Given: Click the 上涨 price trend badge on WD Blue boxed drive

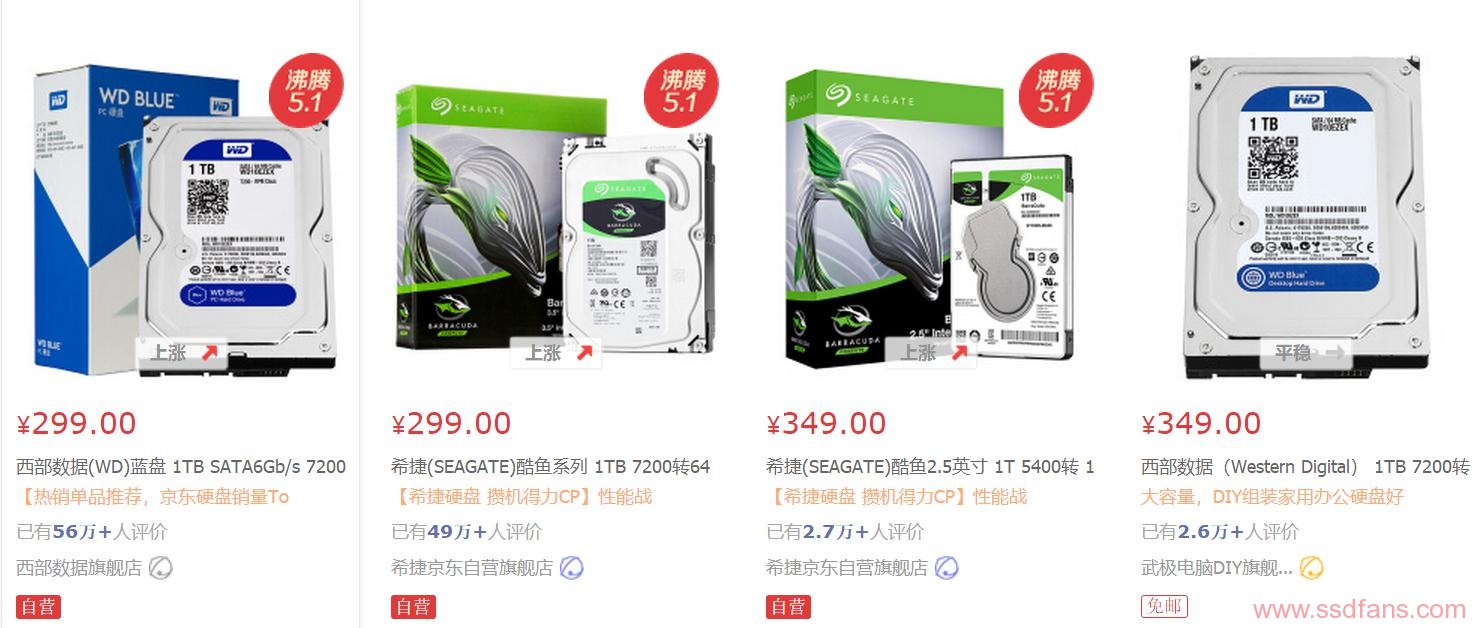Looking at the screenshot, I should coord(182,353).
